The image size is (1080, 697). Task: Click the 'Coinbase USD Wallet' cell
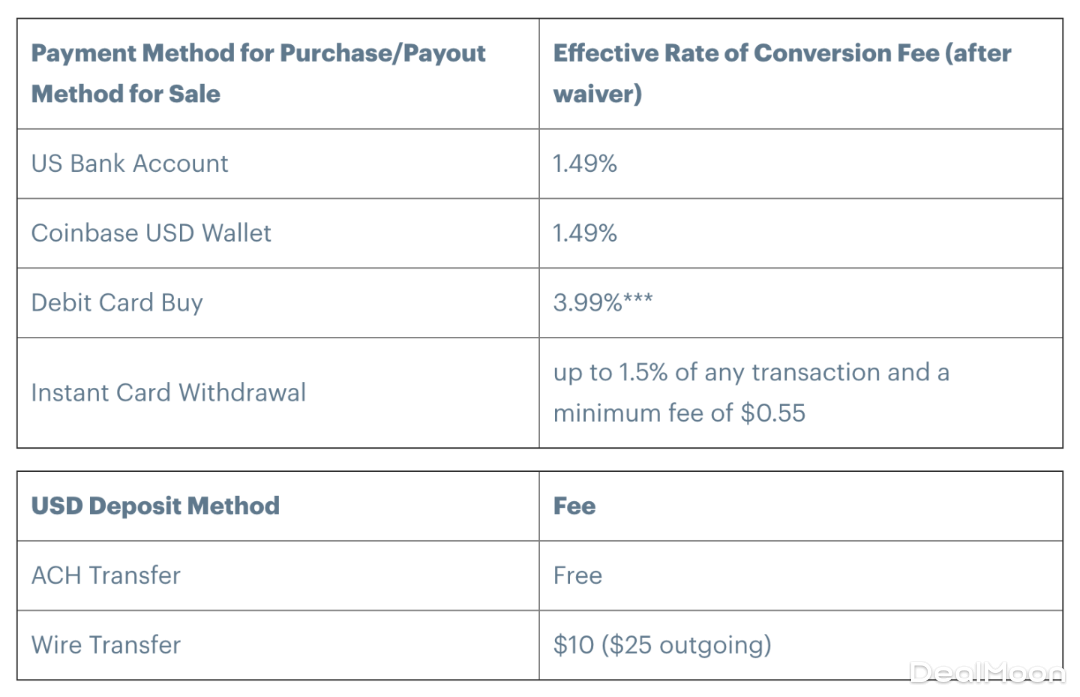pyautogui.click(x=151, y=233)
